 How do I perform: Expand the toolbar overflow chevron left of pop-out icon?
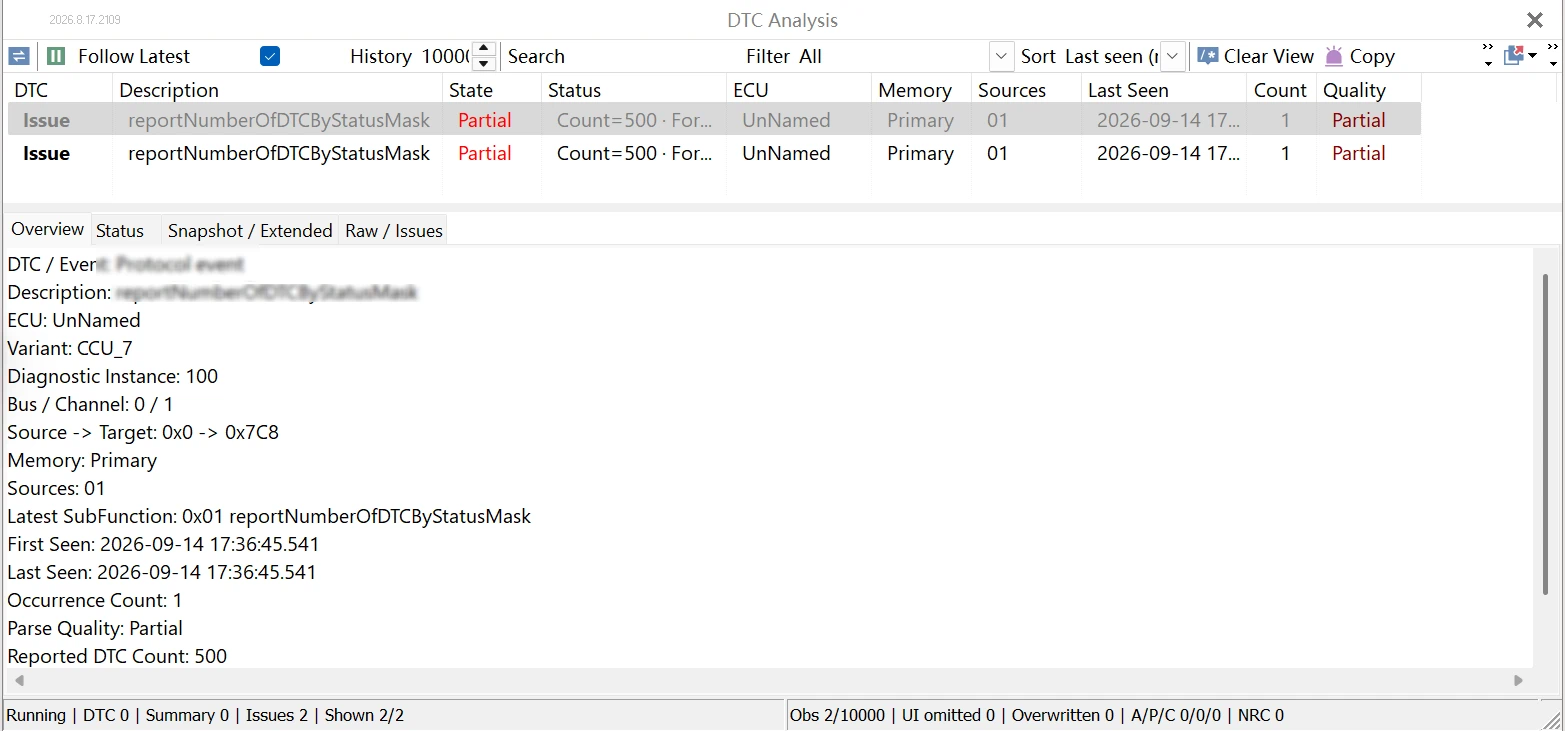(x=1488, y=56)
